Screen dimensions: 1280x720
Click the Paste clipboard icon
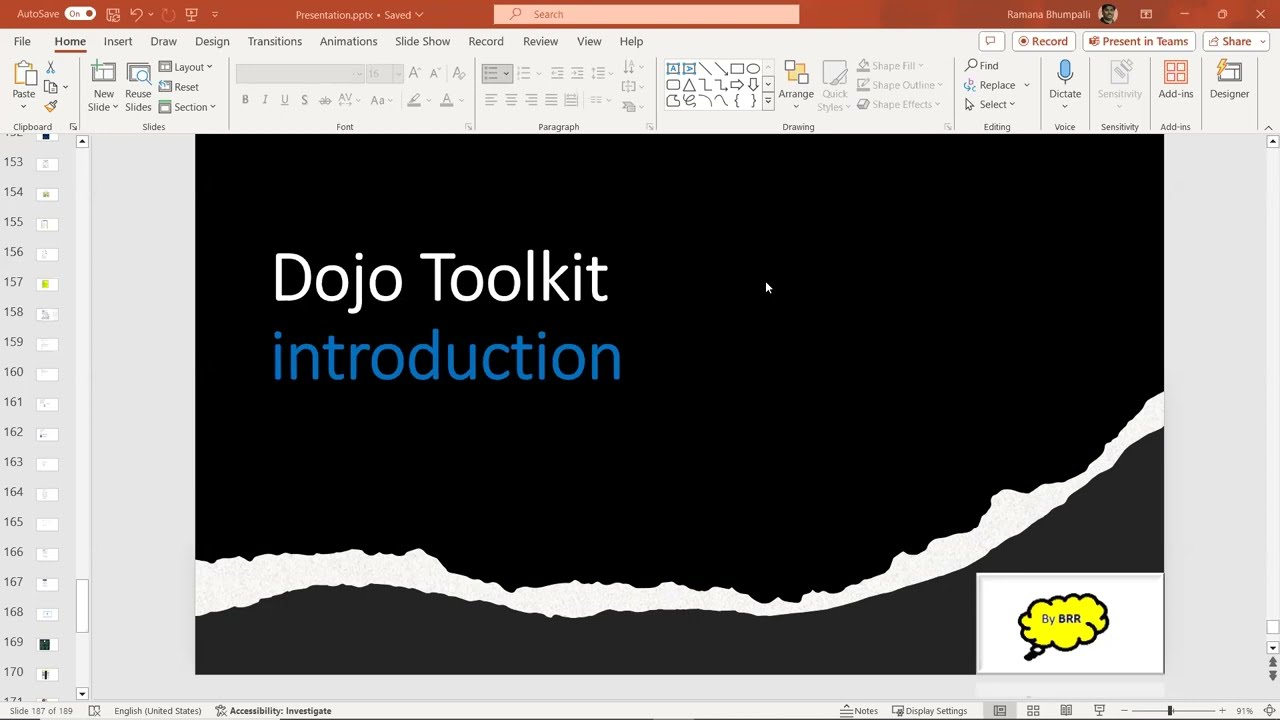(x=23, y=75)
